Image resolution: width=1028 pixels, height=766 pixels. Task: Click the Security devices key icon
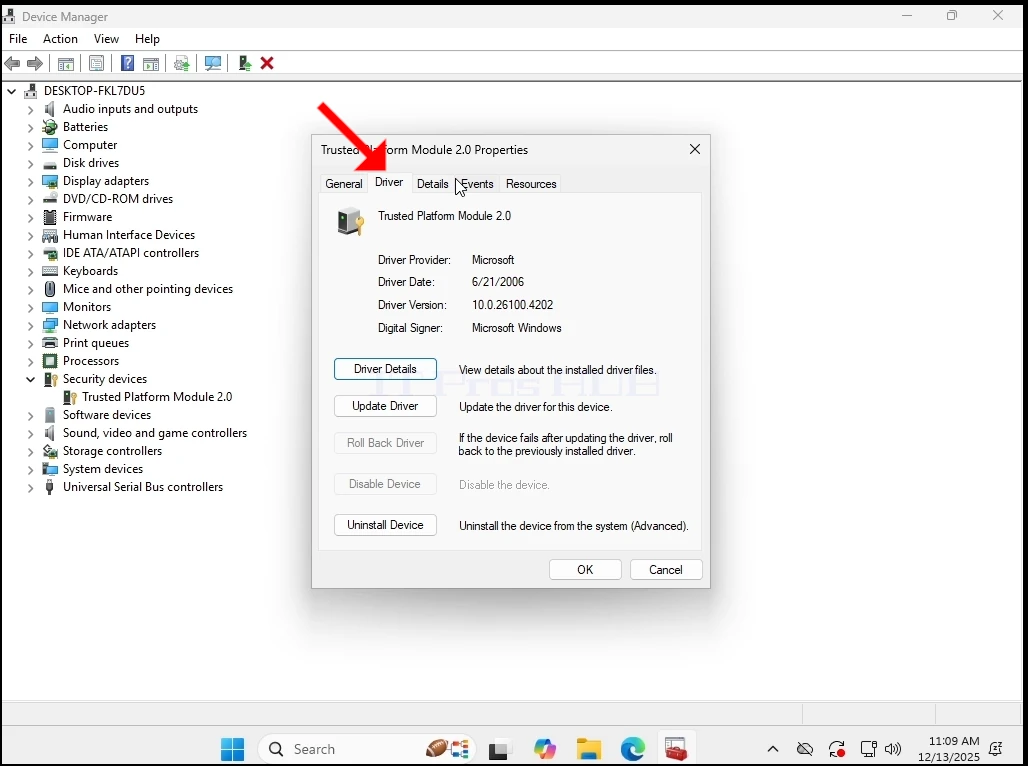click(50, 379)
